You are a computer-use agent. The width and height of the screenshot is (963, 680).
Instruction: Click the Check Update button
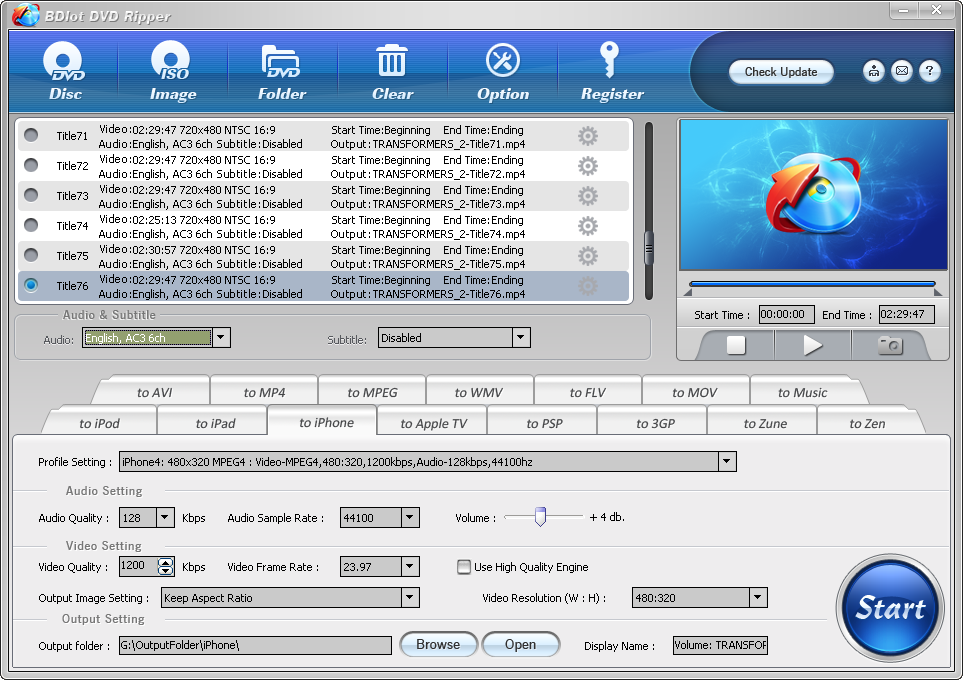coord(781,71)
